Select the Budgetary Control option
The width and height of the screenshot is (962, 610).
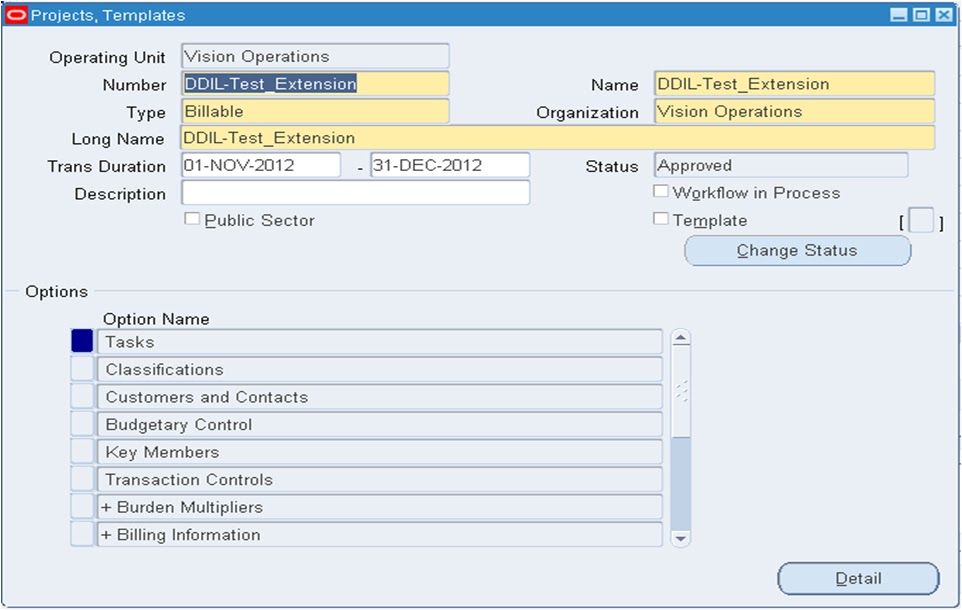[x=380, y=424]
